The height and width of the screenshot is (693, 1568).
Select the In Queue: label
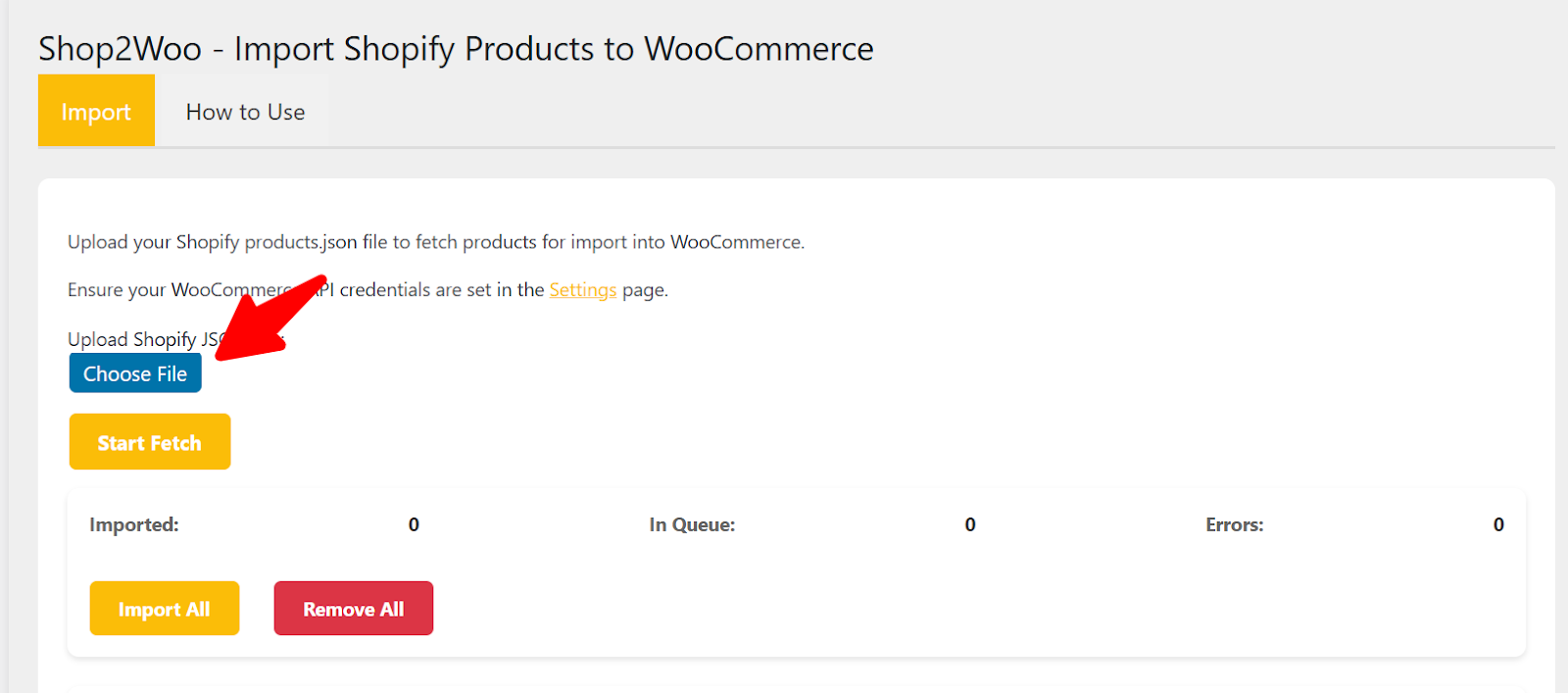coord(692,524)
